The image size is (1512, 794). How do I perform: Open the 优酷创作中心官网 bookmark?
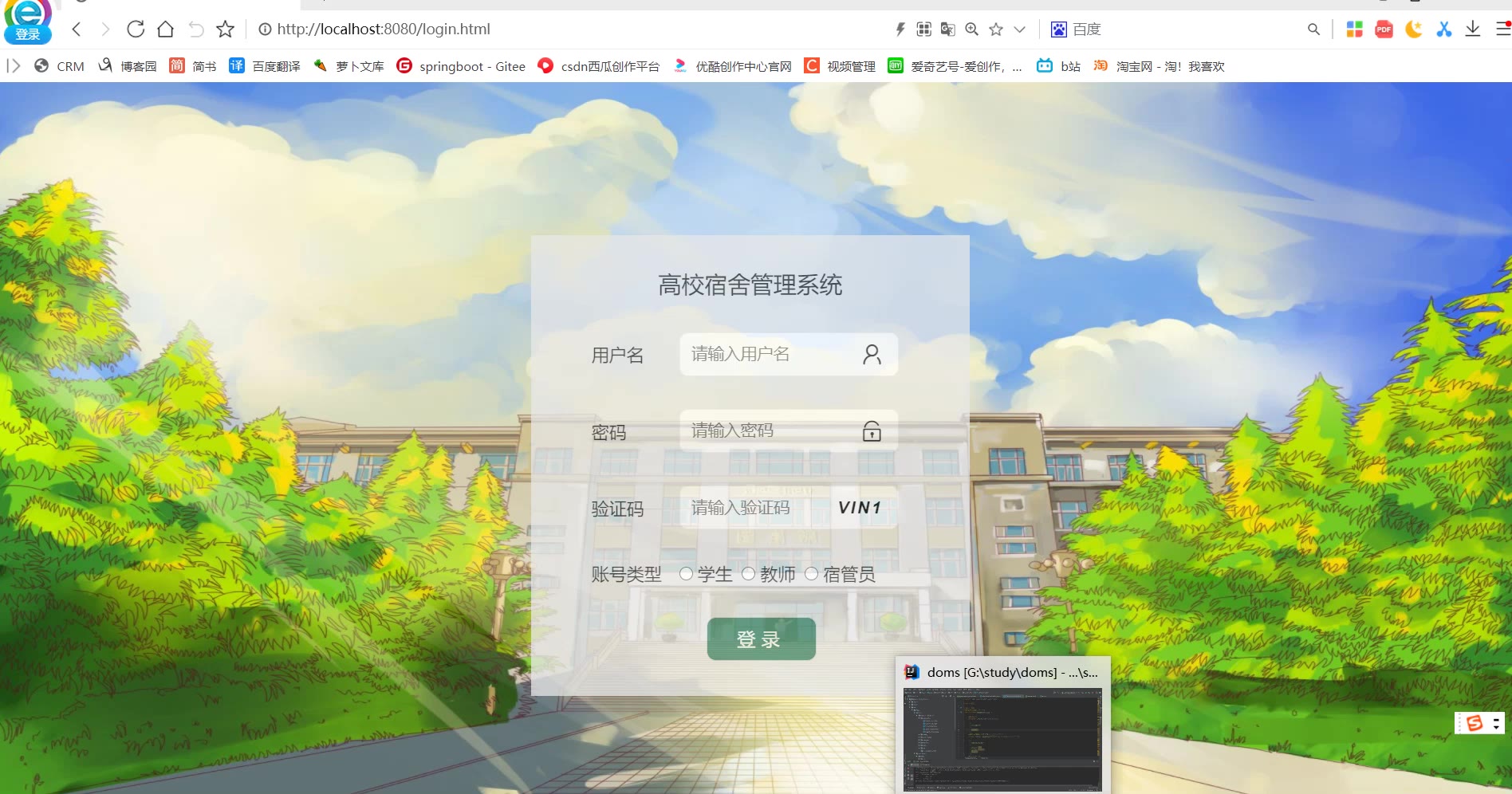[732, 66]
